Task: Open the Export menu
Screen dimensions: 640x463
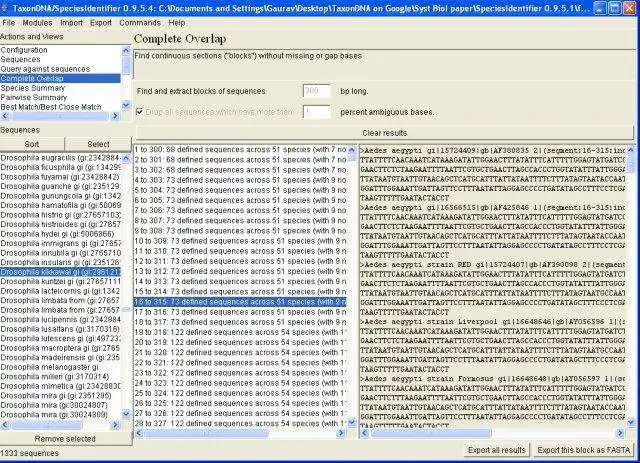Action: 100,23
